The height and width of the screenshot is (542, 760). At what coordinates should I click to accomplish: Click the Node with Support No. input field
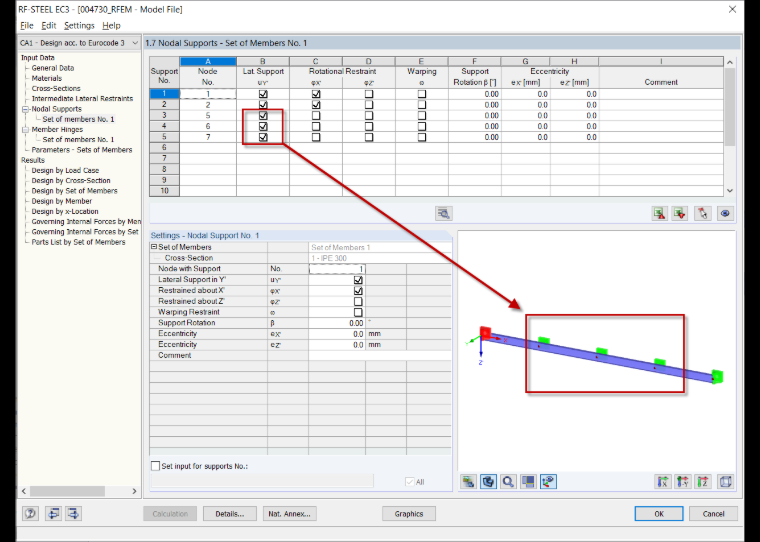pos(337,269)
